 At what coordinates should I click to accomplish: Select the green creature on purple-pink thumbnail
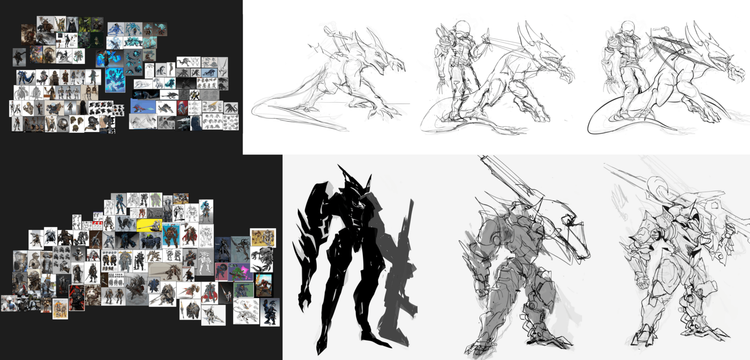240,272
